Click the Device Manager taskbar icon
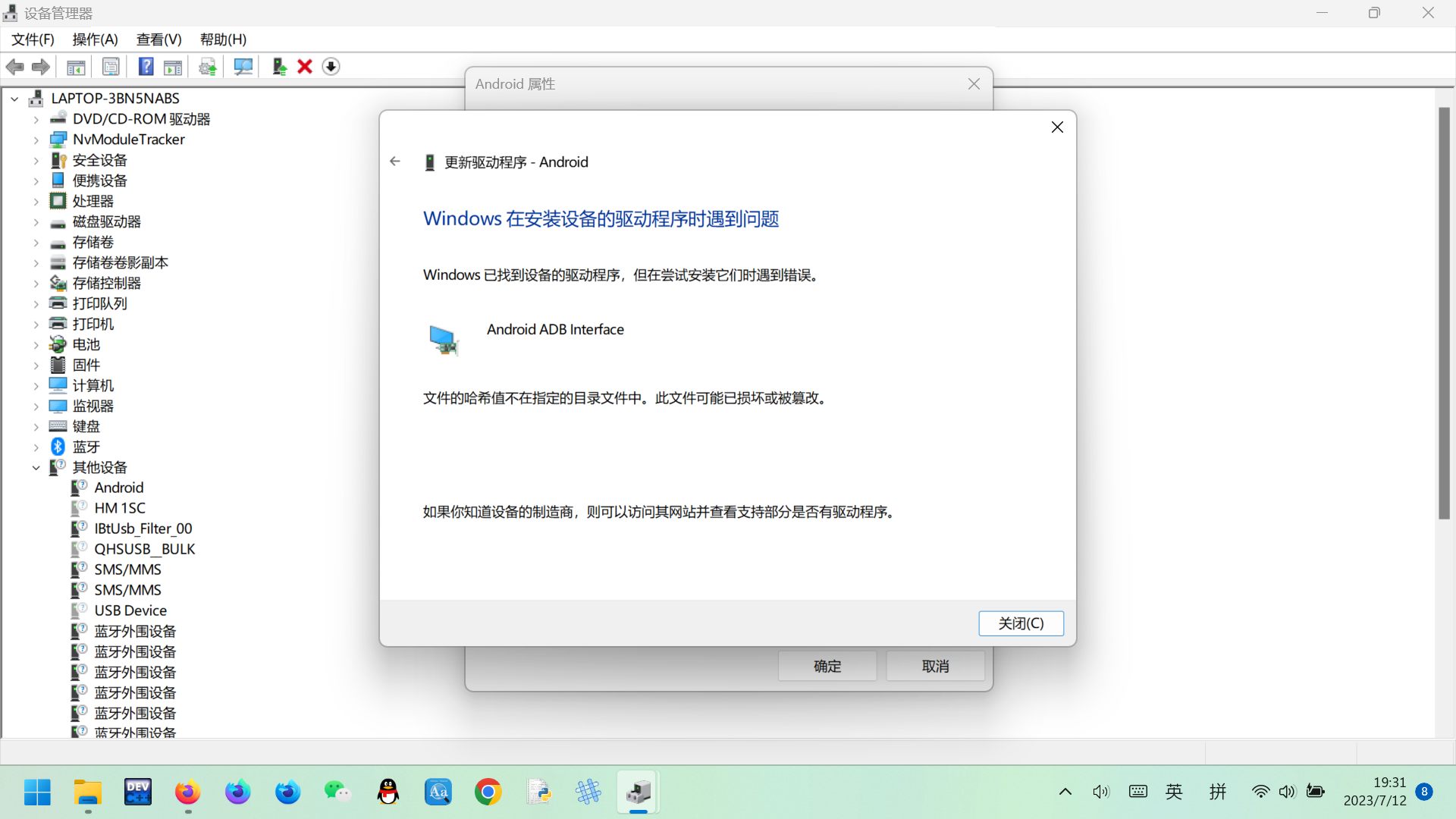Image resolution: width=1456 pixels, height=819 pixels. (x=639, y=792)
